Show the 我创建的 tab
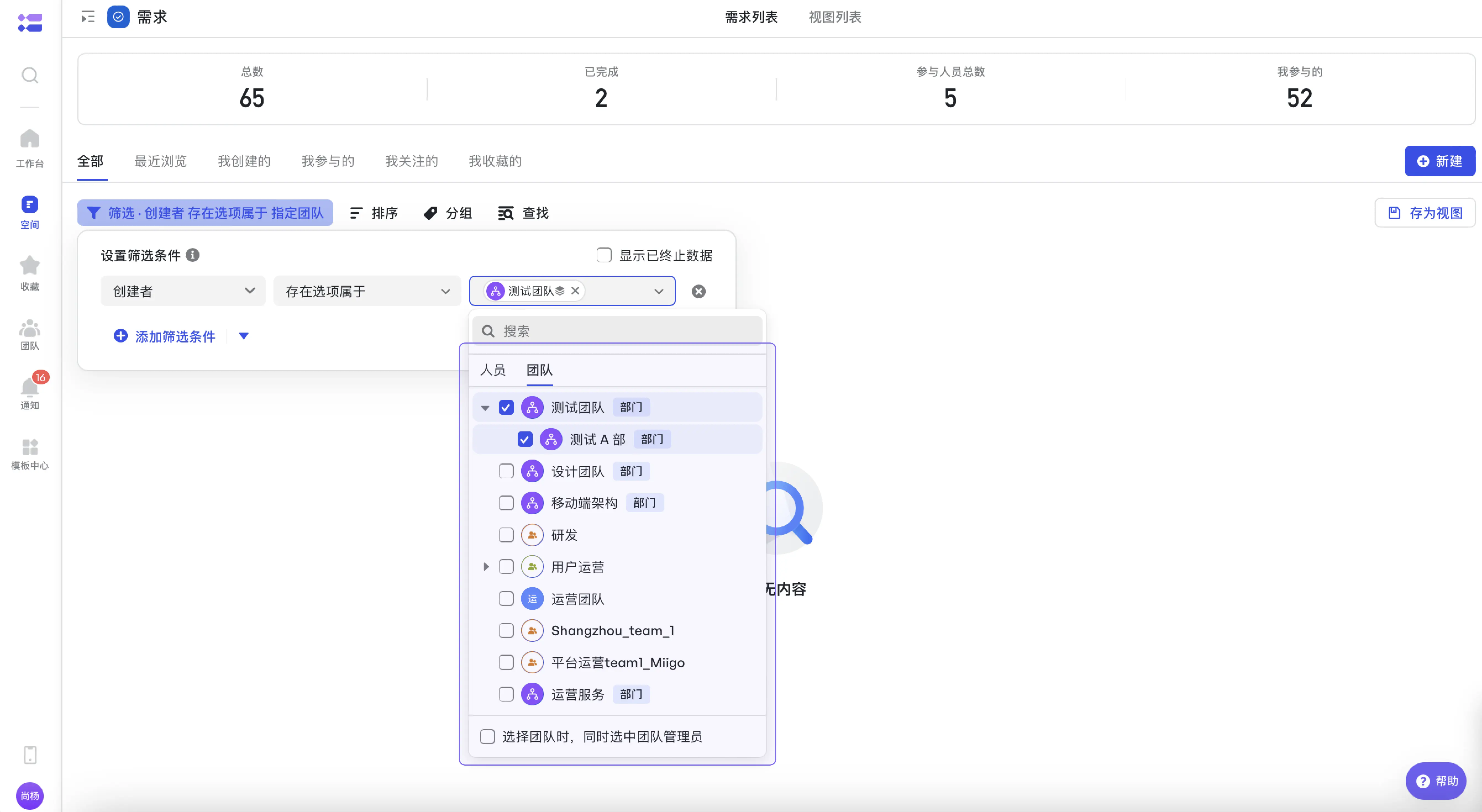The image size is (1482, 812). (244, 161)
